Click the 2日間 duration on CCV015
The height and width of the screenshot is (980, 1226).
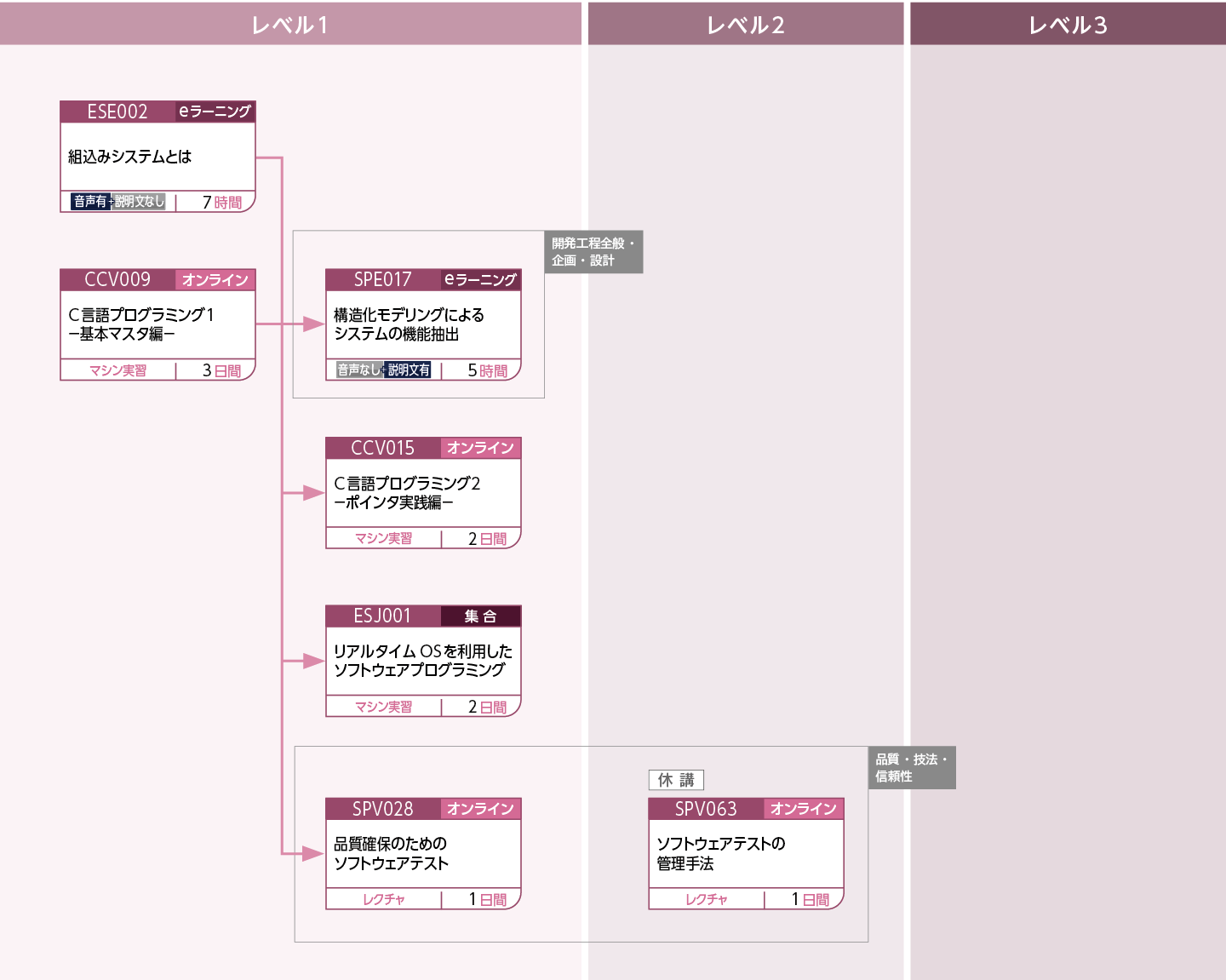point(488,539)
